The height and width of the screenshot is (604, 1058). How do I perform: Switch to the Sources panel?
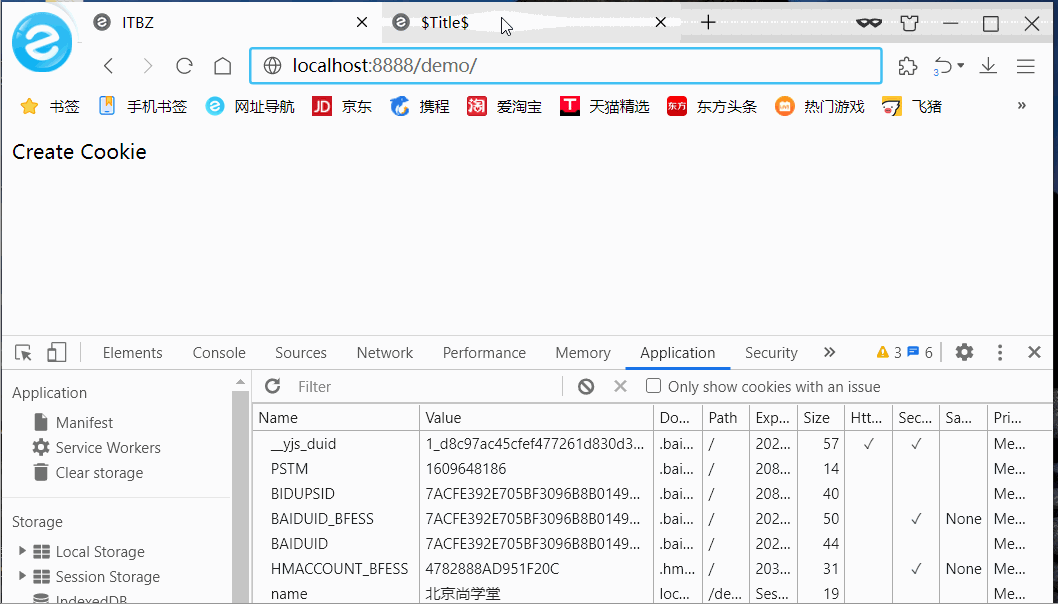tap(301, 353)
